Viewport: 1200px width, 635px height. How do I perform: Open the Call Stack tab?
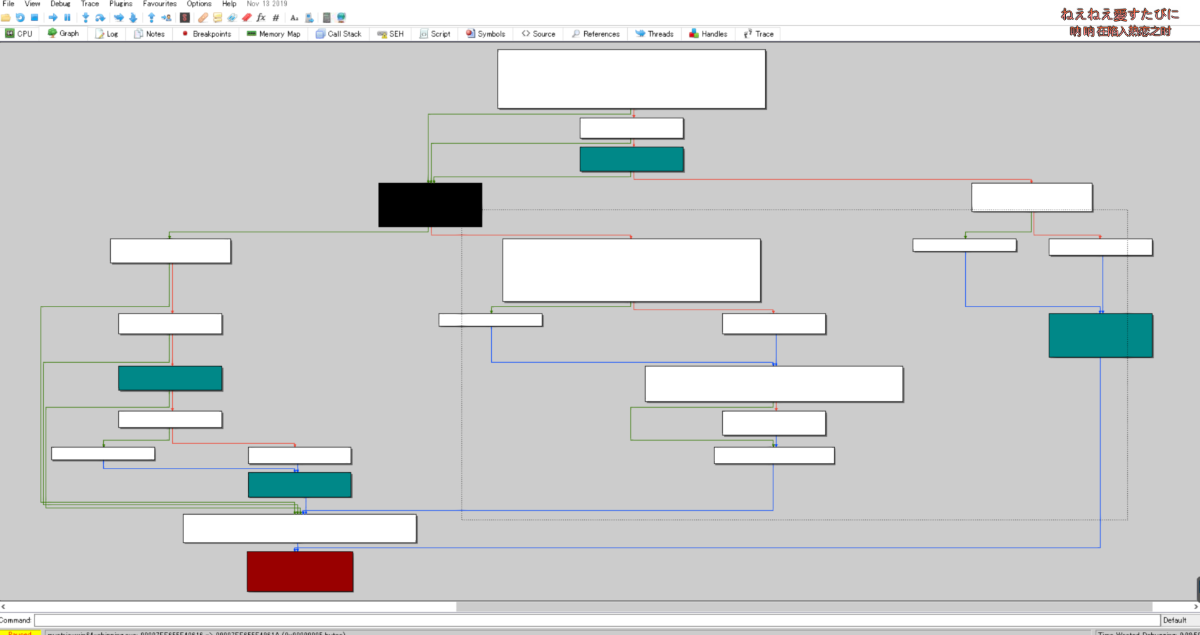338,34
